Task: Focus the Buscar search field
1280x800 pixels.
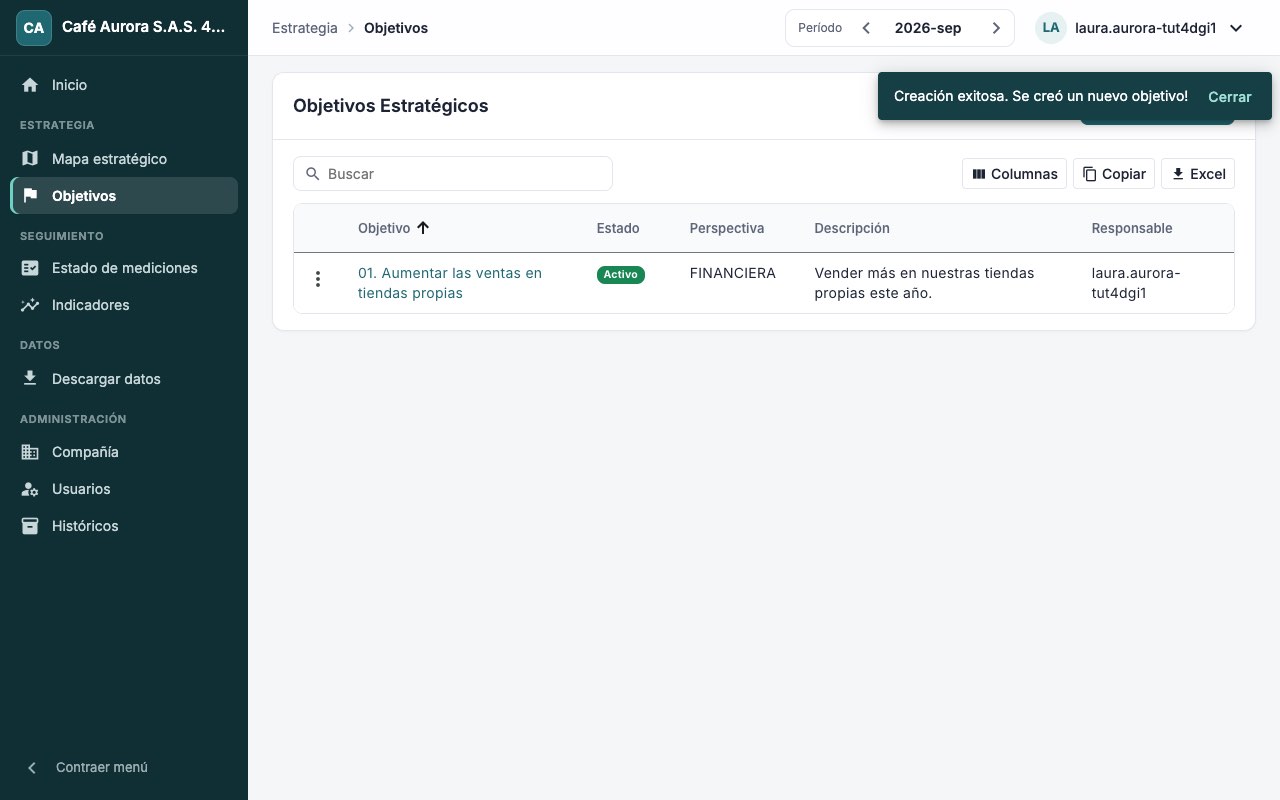Action: pyautogui.click(x=453, y=174)
